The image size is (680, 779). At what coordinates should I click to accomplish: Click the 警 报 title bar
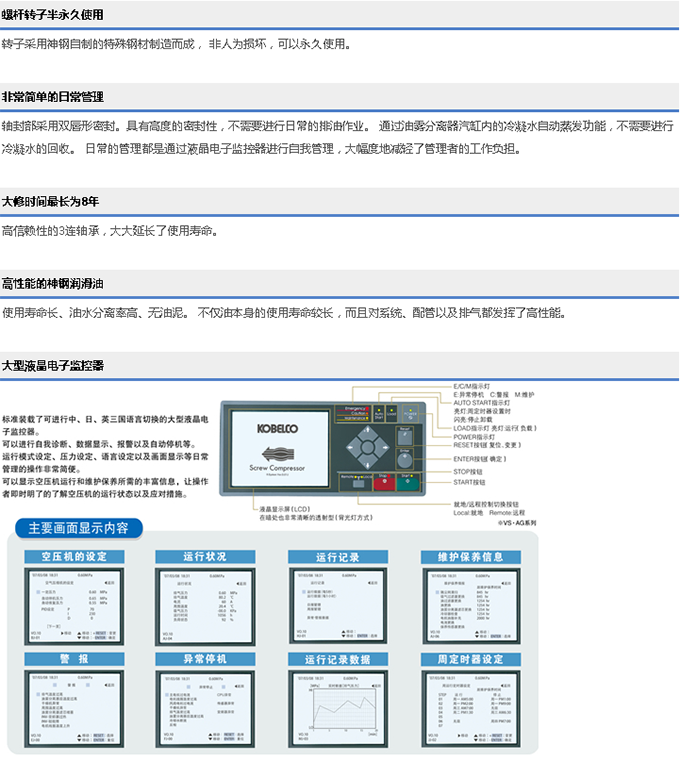pos(75,659)
